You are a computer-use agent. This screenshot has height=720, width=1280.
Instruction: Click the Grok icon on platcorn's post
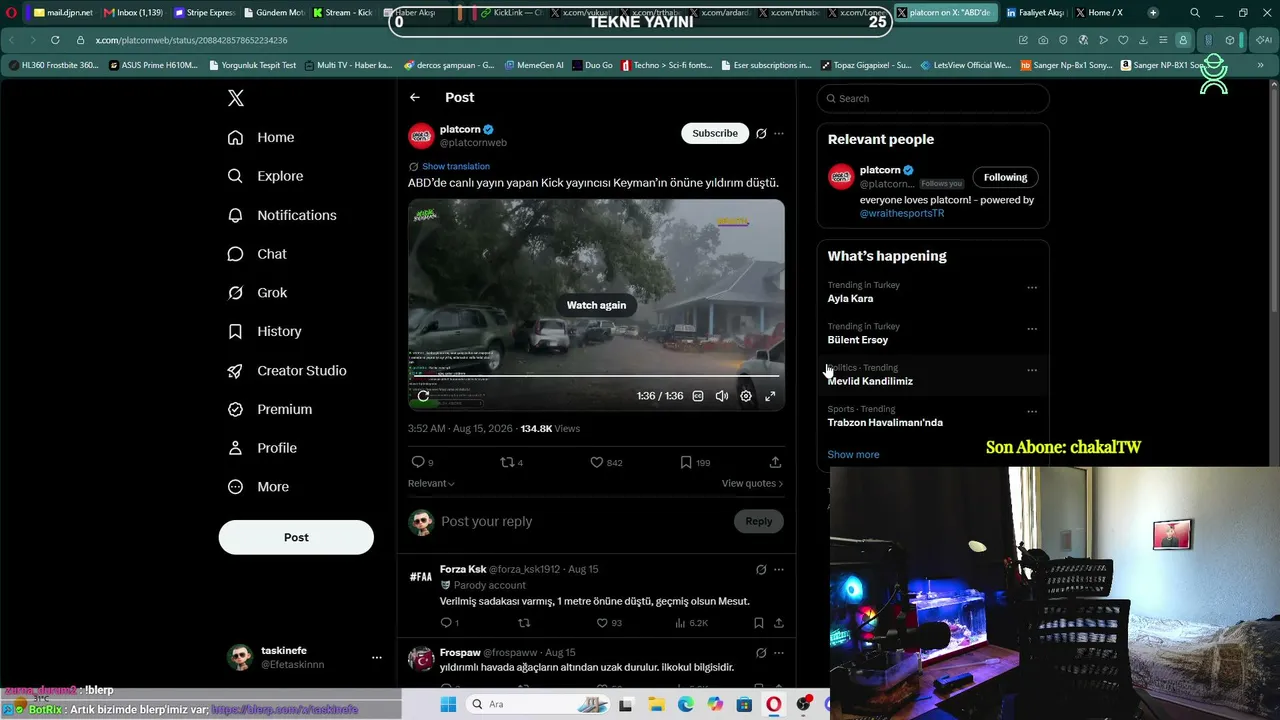click(x=761, y=133)
